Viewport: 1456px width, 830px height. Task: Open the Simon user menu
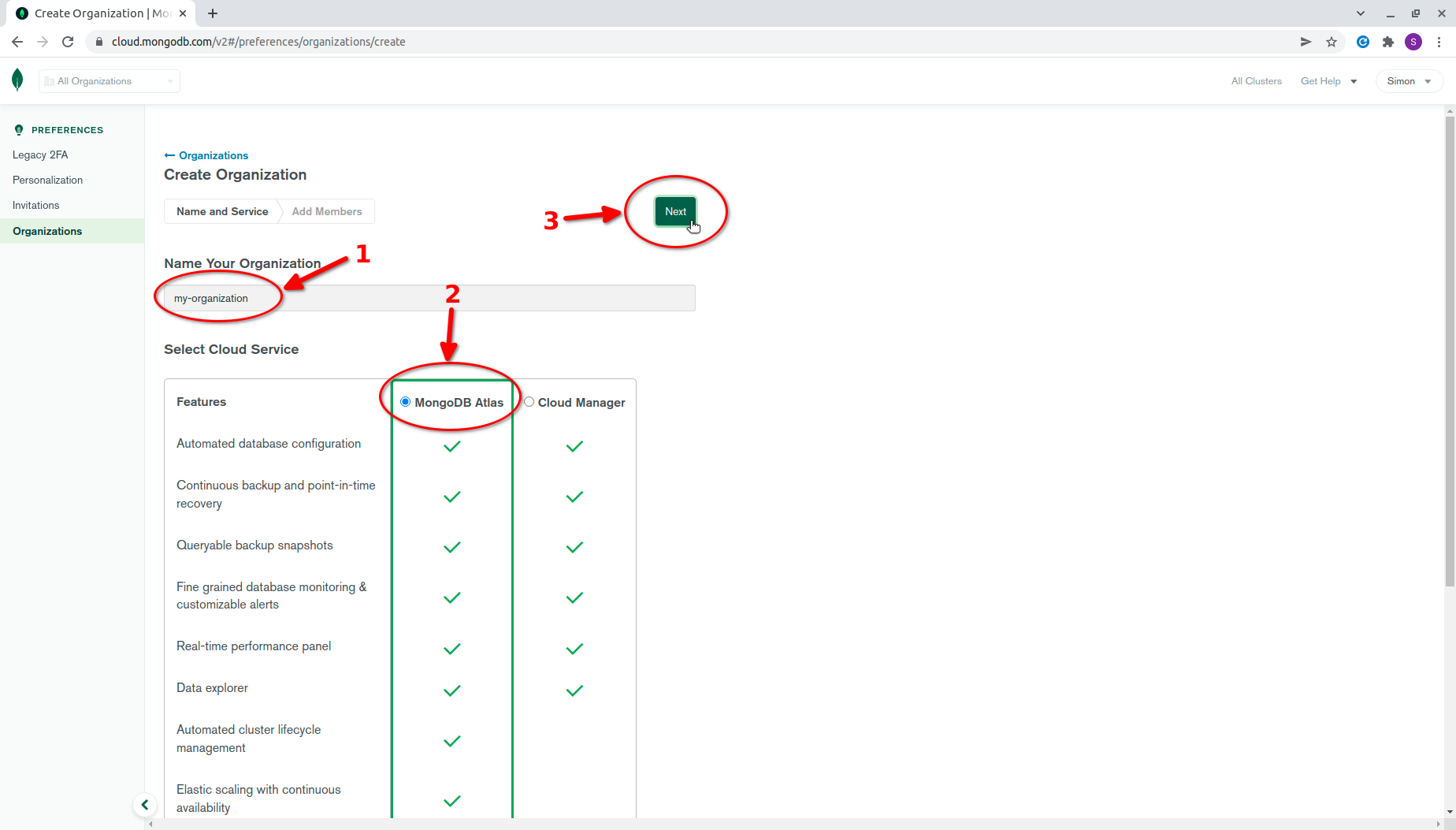click(1409, 81)
